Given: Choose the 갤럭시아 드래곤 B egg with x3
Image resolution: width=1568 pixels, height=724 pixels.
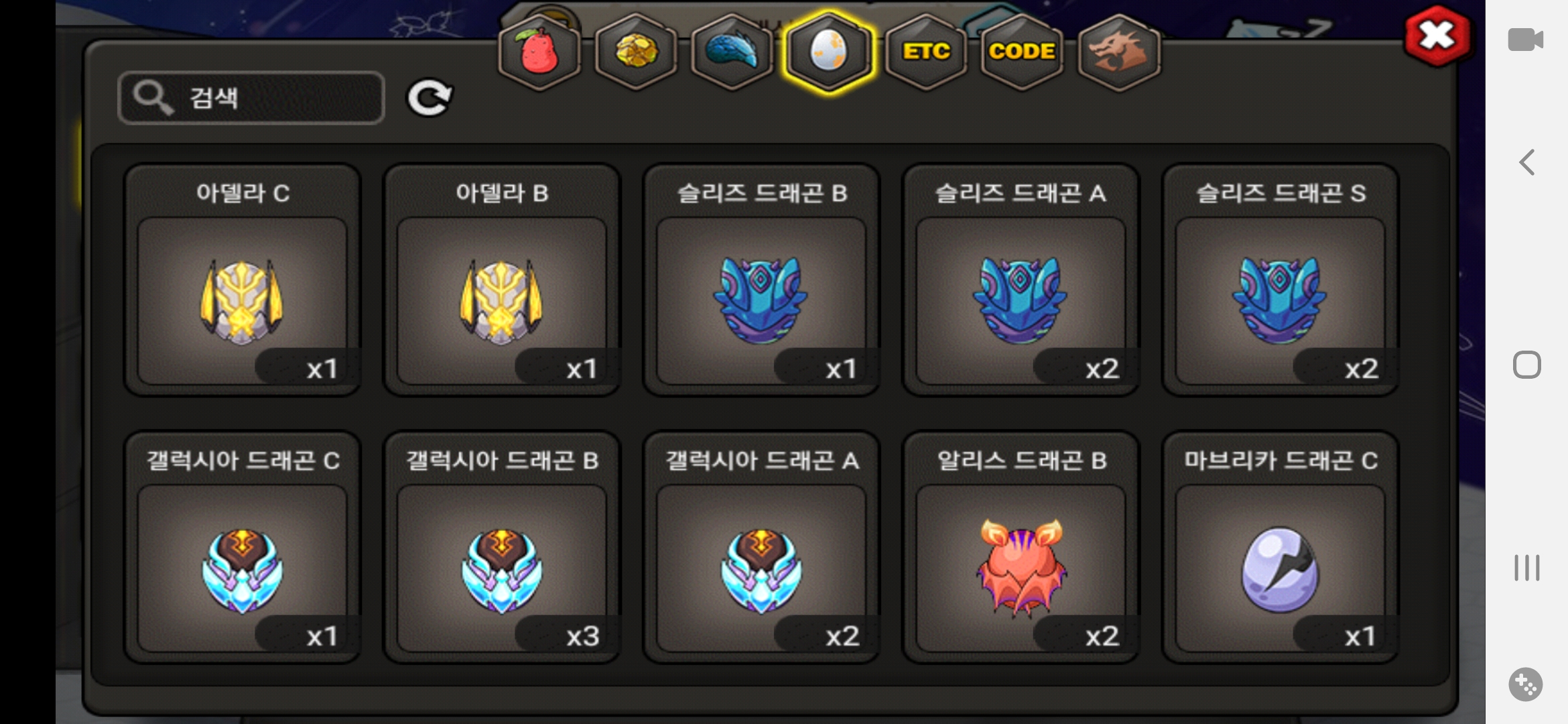Looking at the screenshot, I should click(x=502, y=548).
